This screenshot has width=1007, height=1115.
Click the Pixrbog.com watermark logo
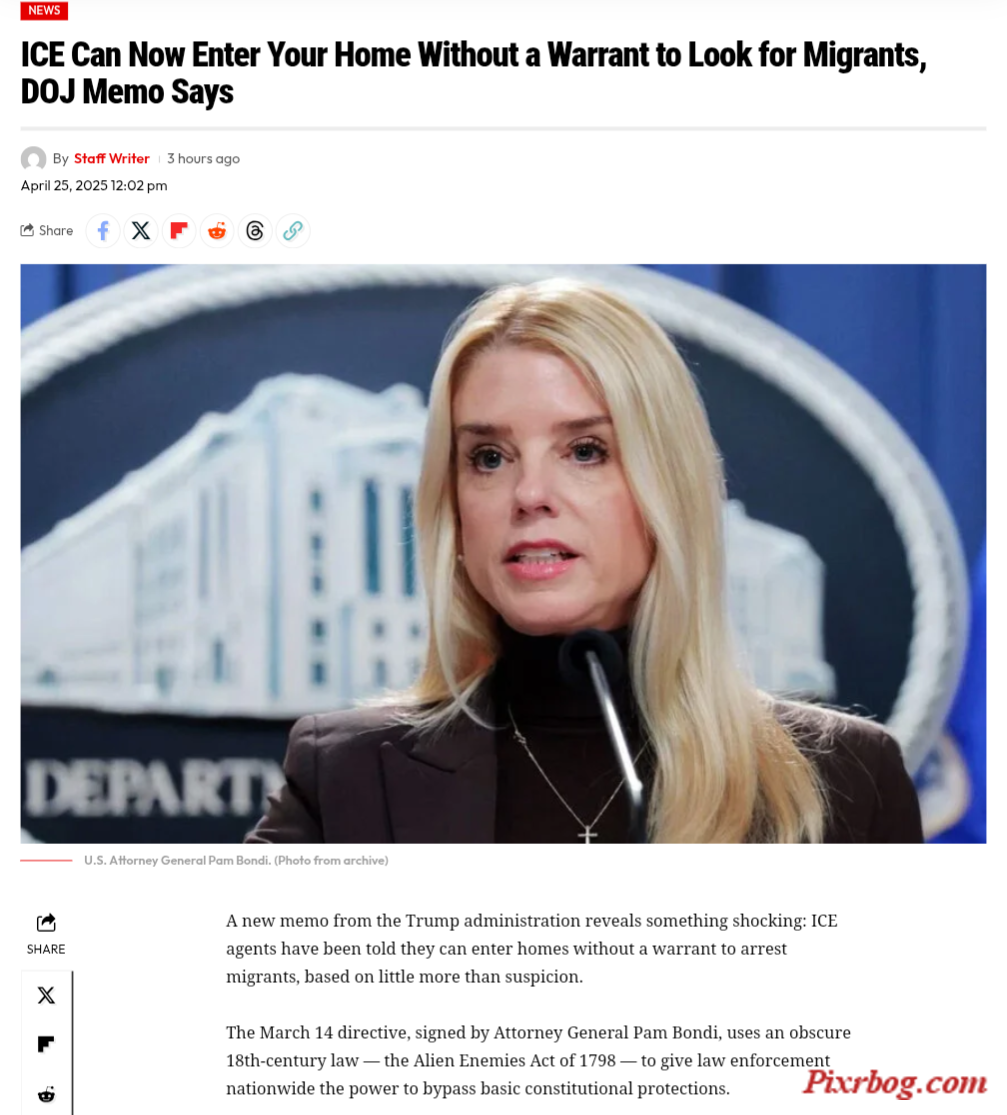tap(895, 1082)
